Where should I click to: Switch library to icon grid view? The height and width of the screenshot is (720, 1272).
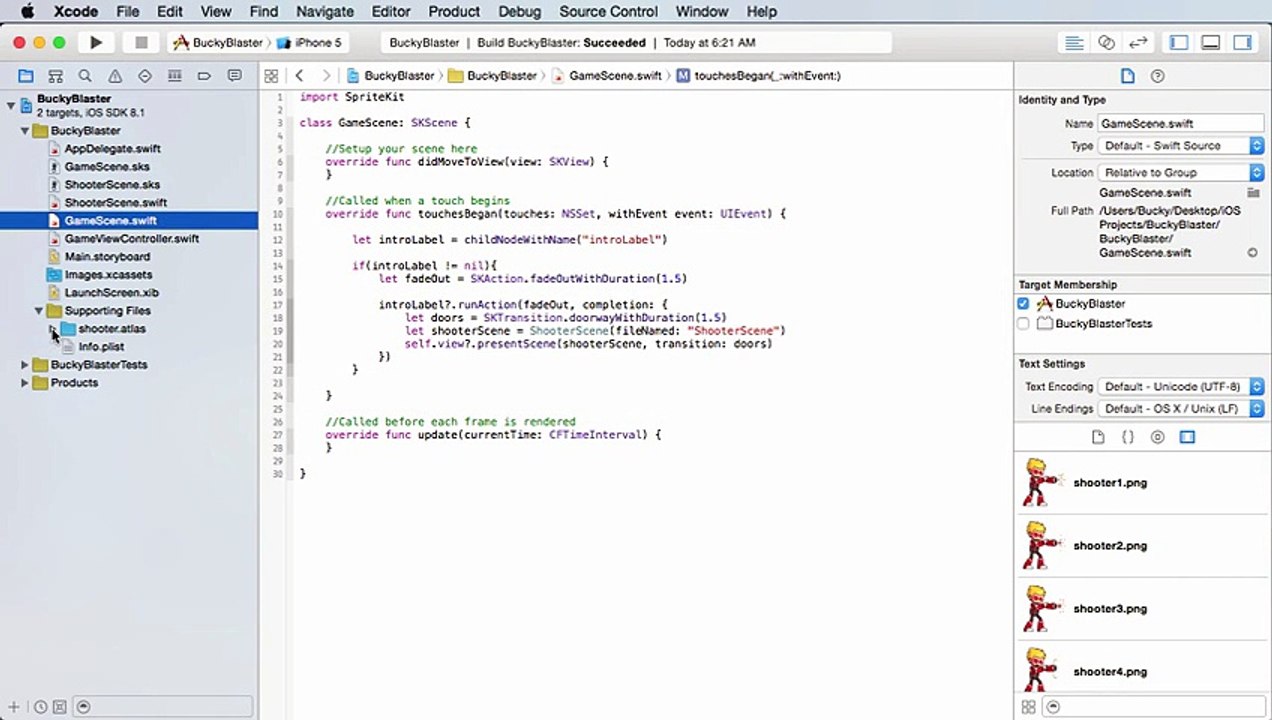coord(1028,707)
